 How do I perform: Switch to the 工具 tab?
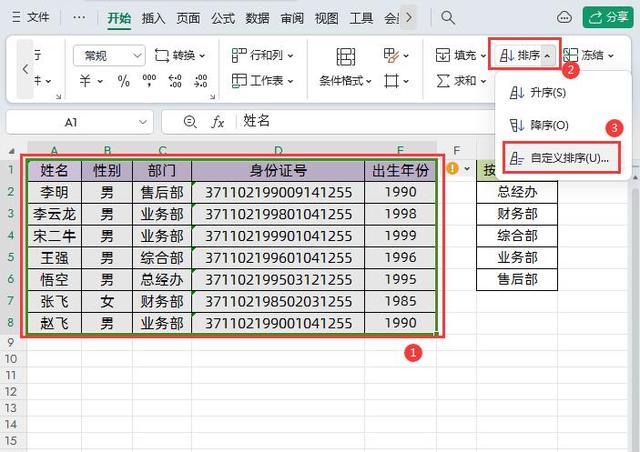[361, 18]
